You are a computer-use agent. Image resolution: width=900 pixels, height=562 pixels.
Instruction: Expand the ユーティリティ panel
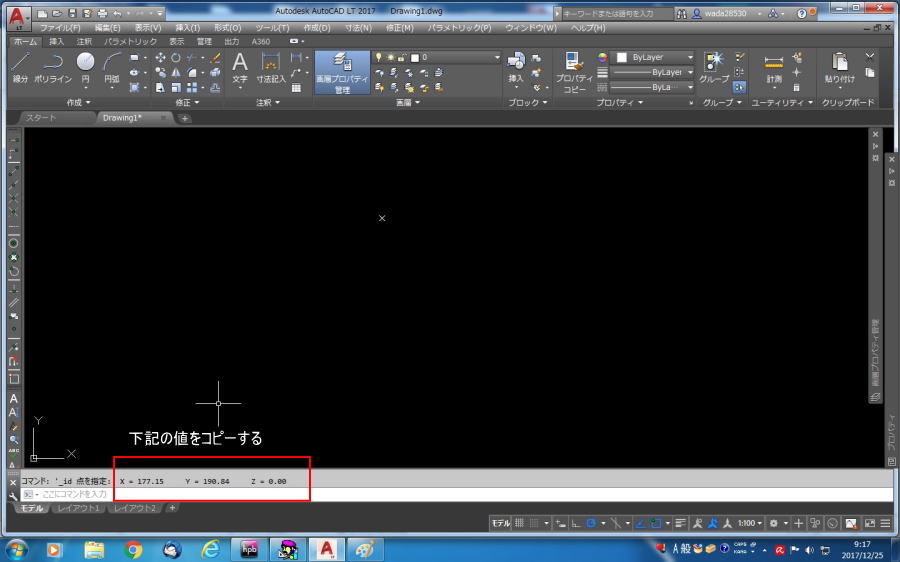(782, 102)
